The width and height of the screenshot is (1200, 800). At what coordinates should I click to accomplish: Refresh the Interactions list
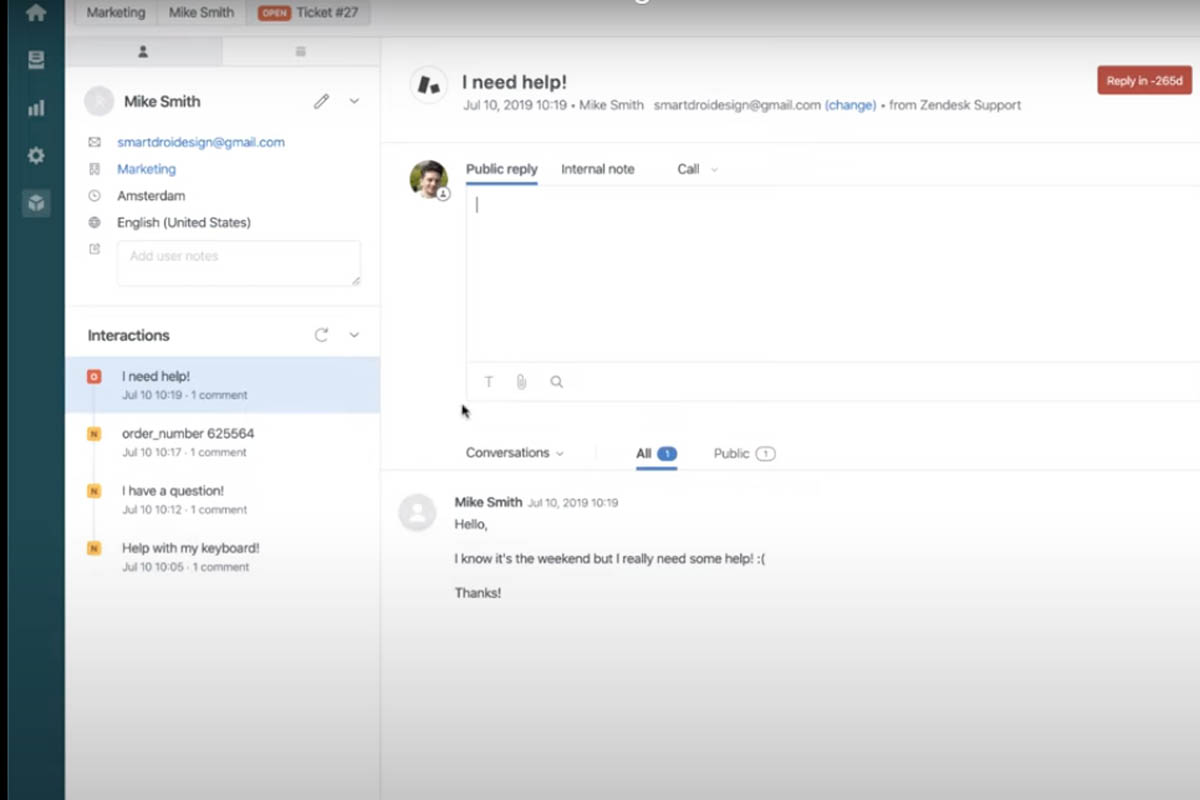321,335
